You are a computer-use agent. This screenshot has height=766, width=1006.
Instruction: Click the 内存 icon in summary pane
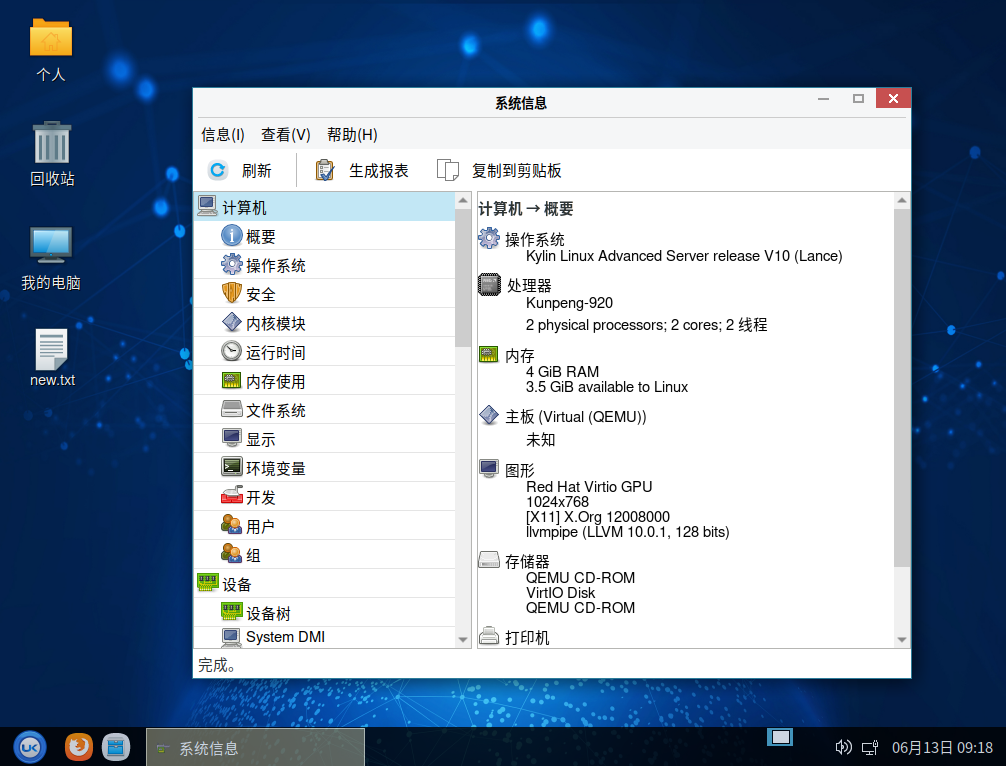(x=489, y=354)
